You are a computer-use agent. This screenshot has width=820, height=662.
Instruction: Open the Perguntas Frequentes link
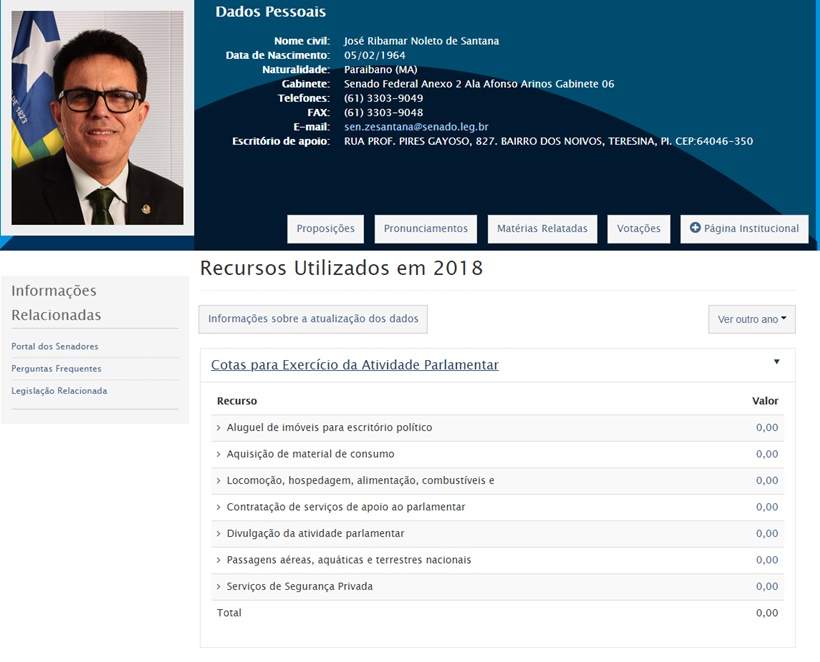56,369
